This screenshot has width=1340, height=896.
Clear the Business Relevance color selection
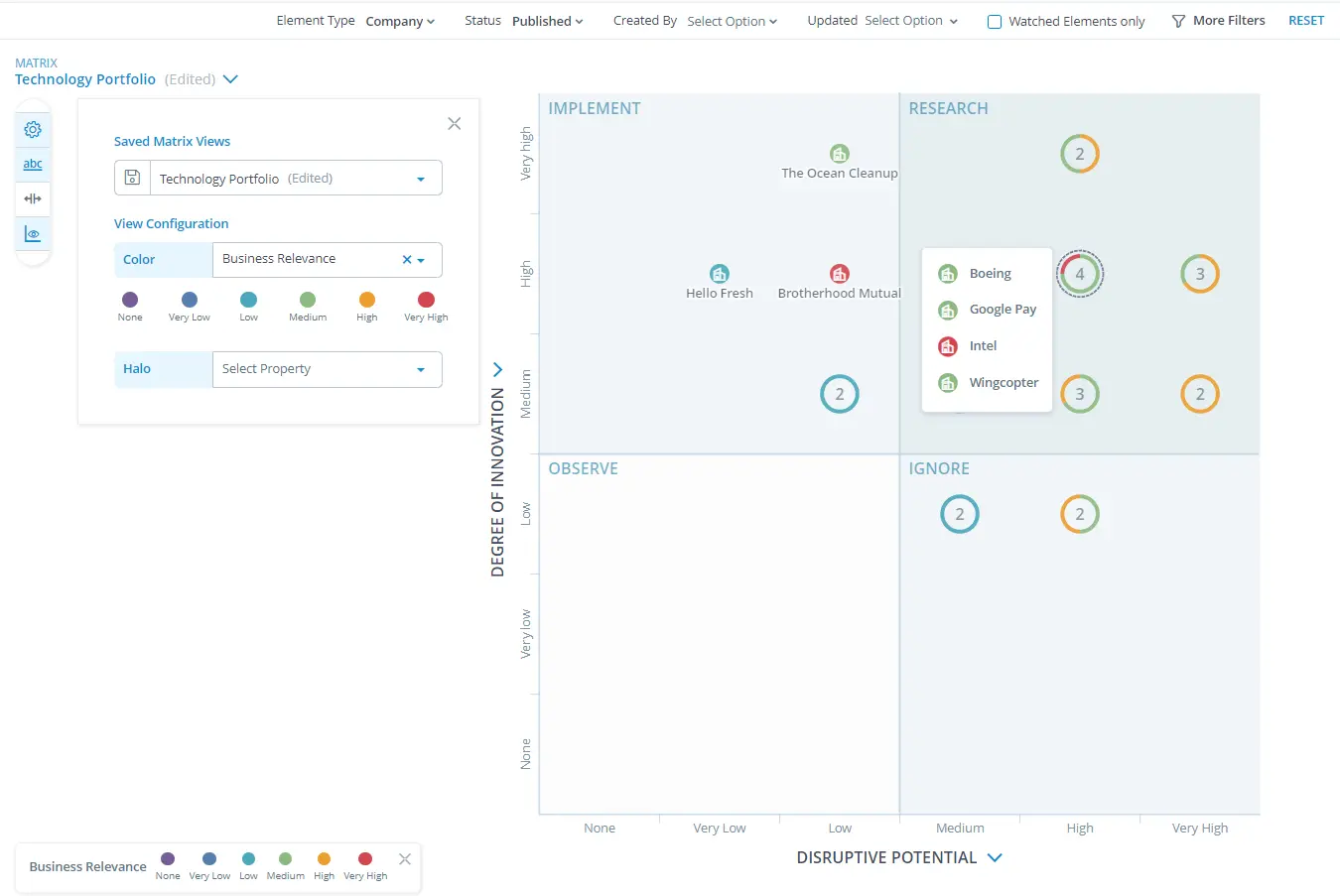[x=406, y=260]
